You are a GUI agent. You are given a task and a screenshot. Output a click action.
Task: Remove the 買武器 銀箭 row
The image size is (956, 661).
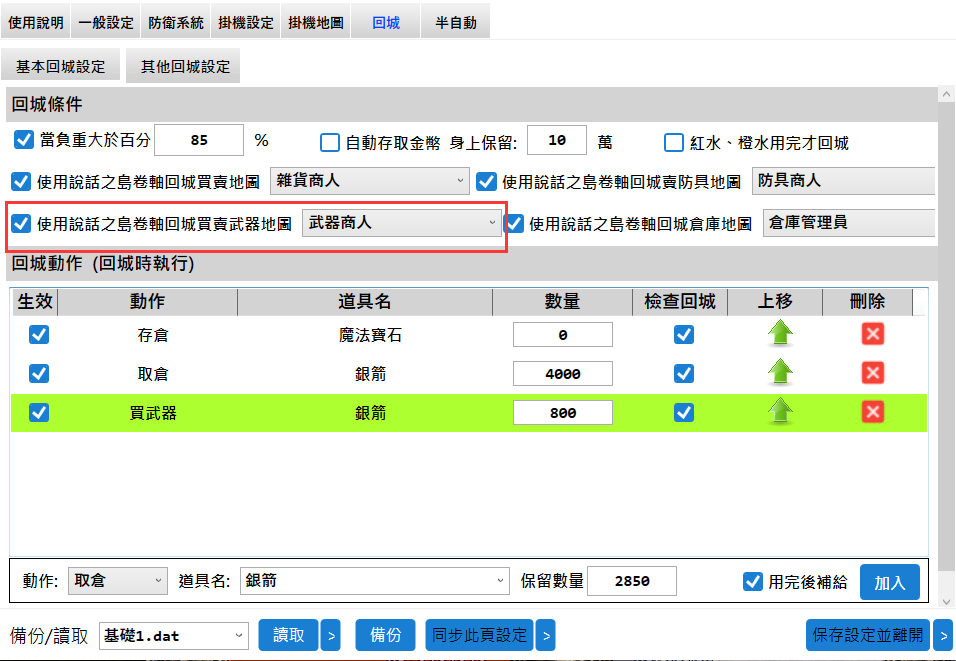pos(872,411)
